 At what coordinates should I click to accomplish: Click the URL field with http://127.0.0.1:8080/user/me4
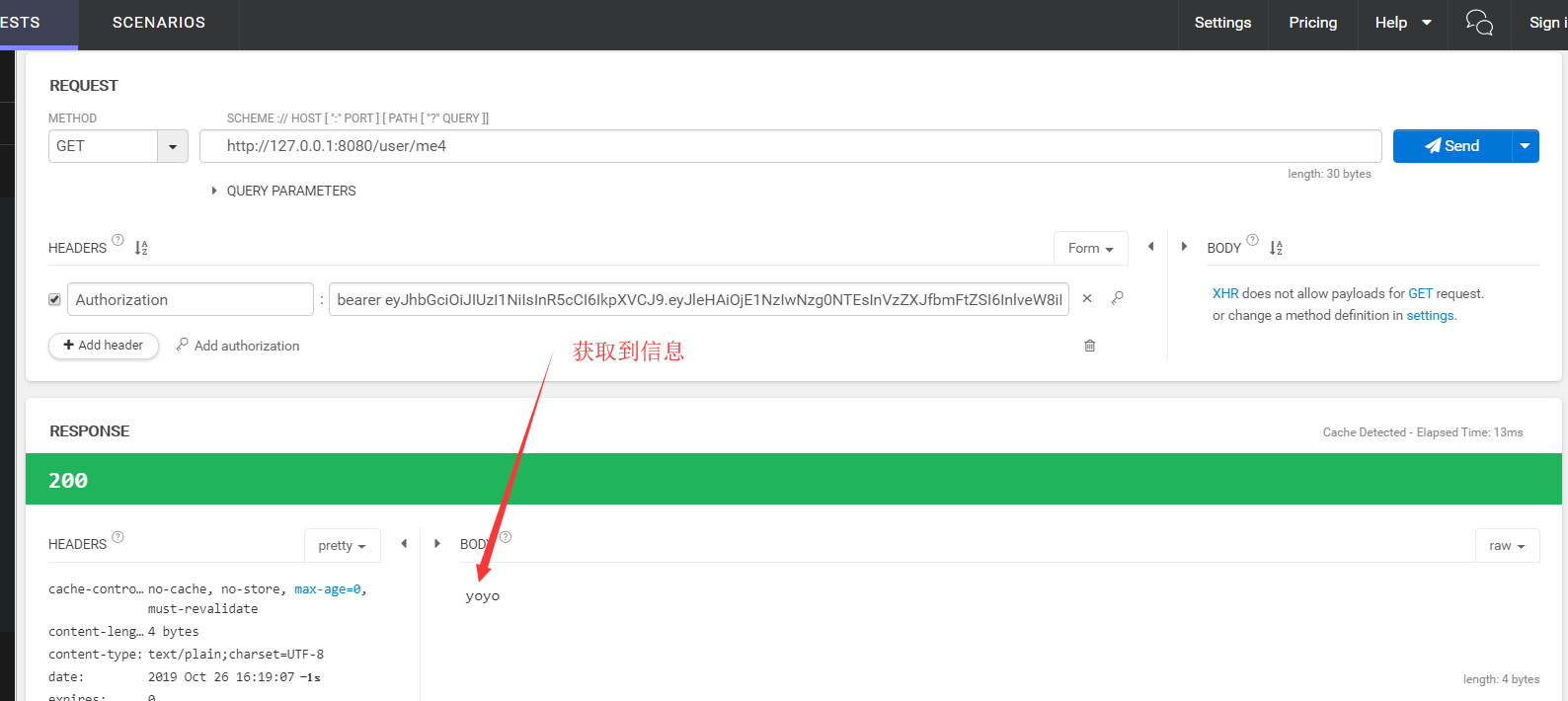(x=790, y=146)
